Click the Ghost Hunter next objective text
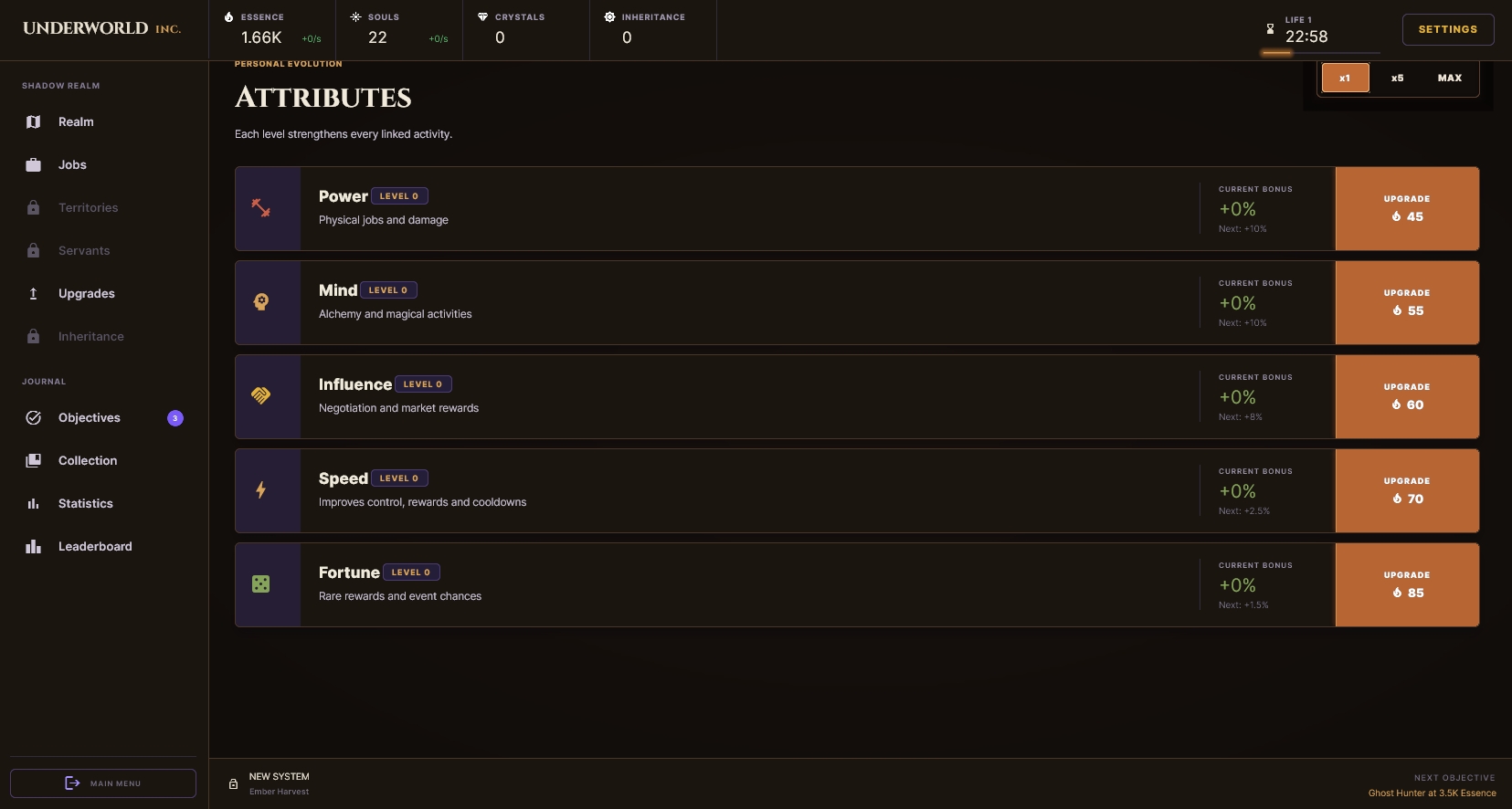This screenshot has width=1512, height=809. coord(1433,793)
